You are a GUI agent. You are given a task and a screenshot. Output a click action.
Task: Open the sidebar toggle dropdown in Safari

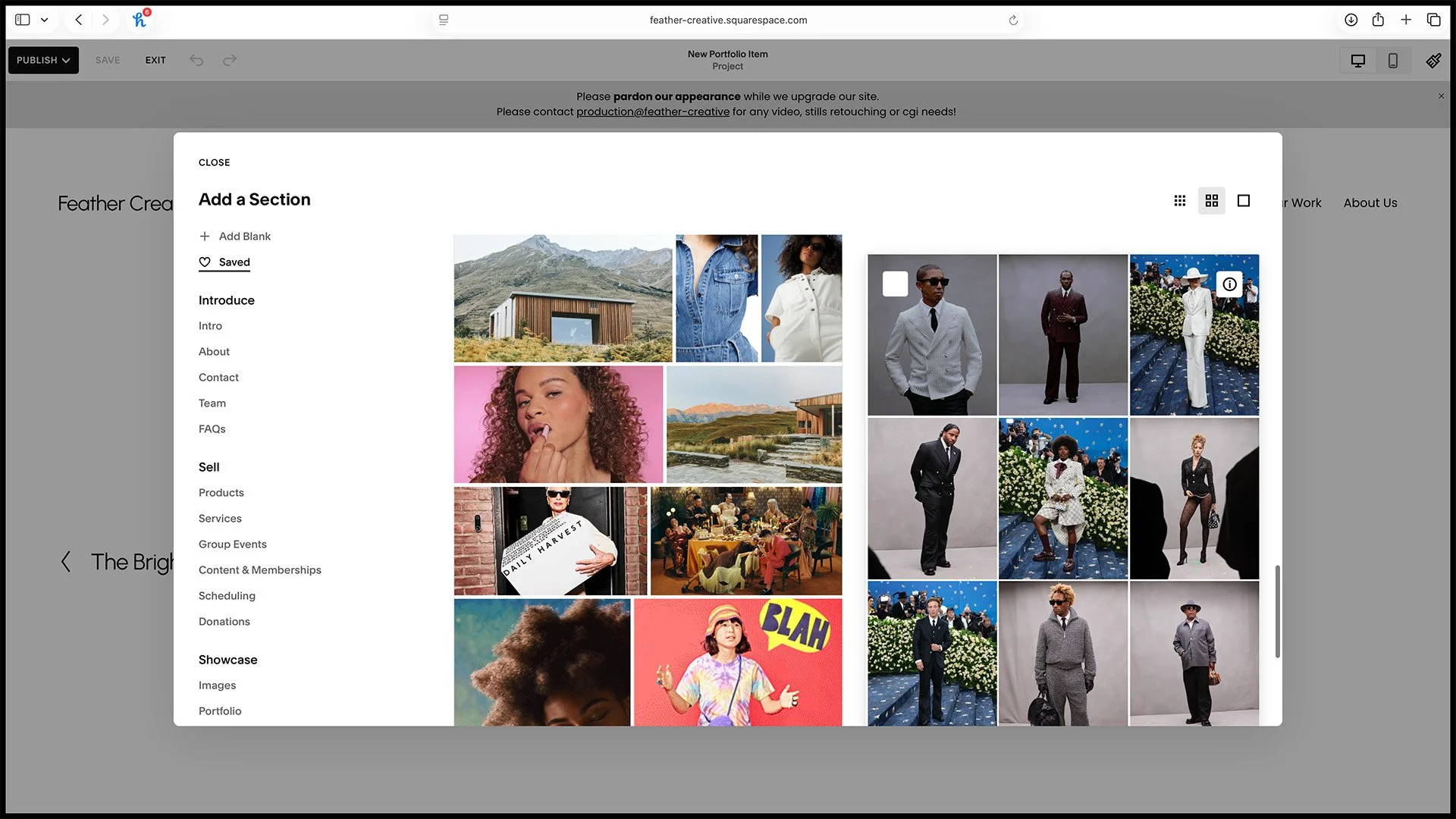coord(23,20)
